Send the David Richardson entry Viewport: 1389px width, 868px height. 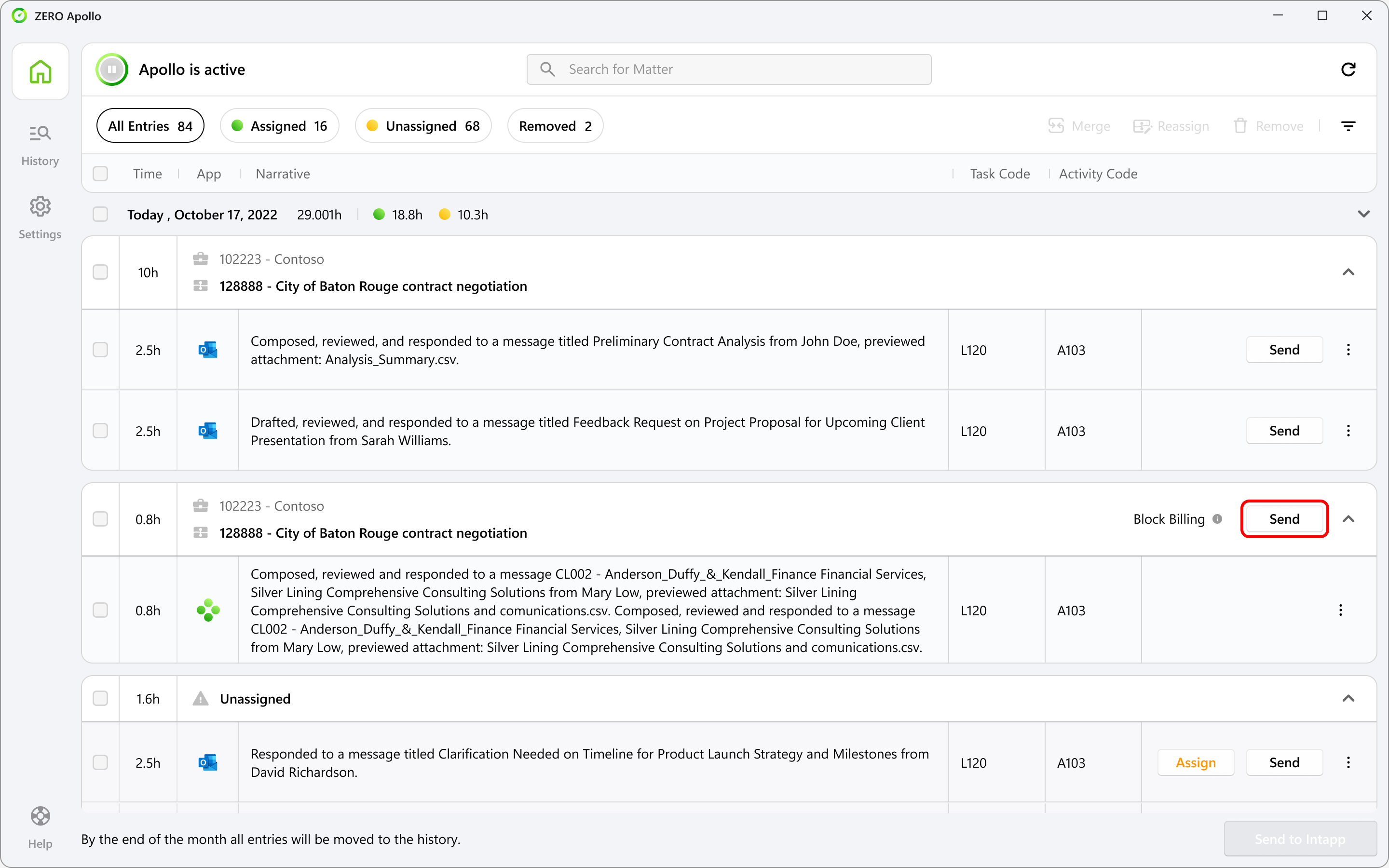(1284, 762)
